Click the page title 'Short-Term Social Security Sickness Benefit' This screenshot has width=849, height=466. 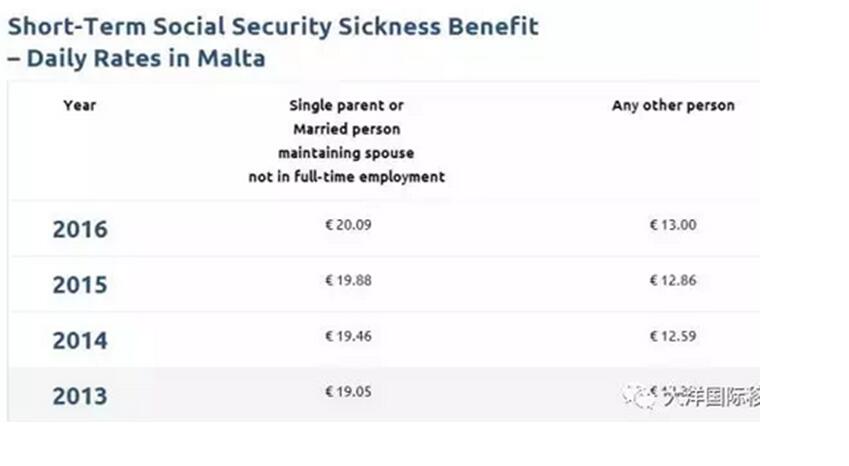[x=273, y=27]
